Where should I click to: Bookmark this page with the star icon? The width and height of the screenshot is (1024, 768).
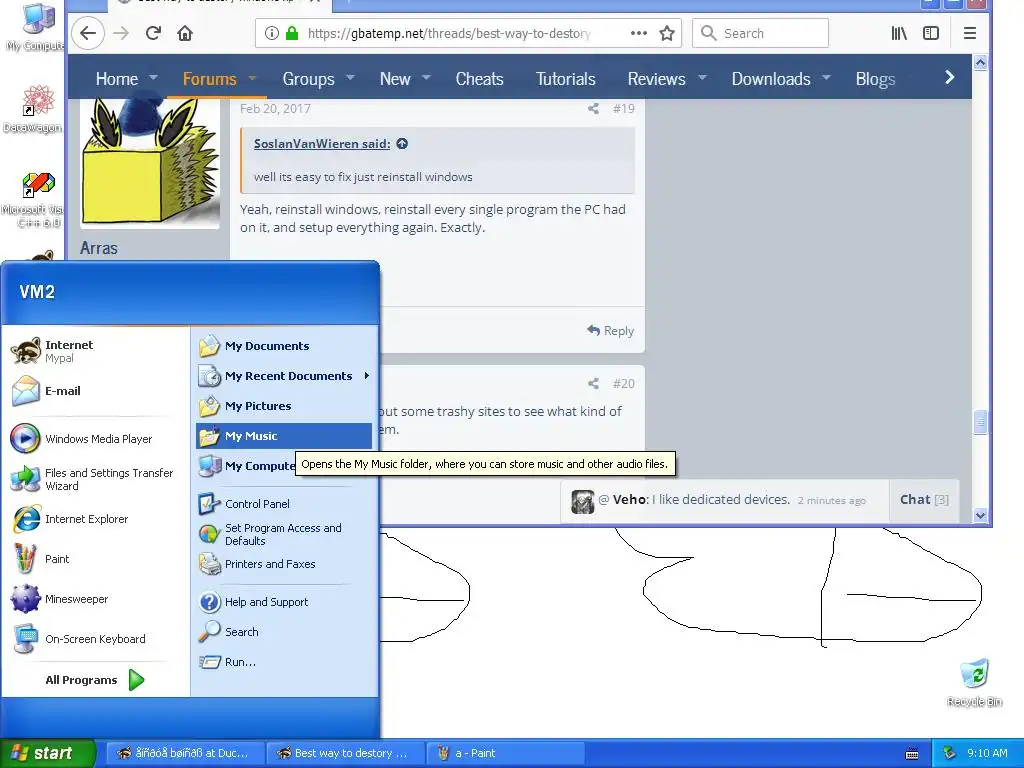(667, 33)
